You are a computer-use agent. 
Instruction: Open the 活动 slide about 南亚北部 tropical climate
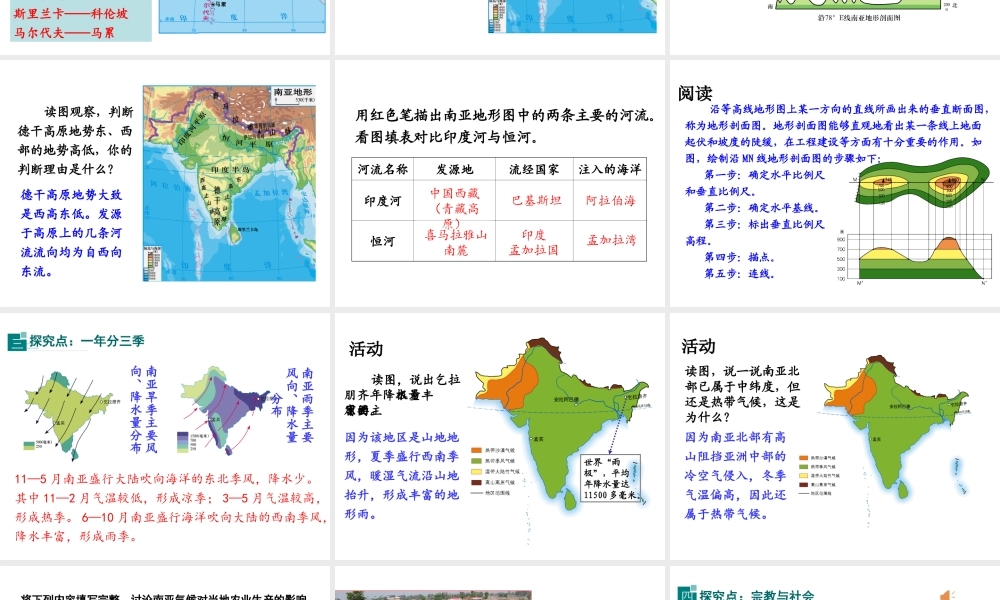835,436
